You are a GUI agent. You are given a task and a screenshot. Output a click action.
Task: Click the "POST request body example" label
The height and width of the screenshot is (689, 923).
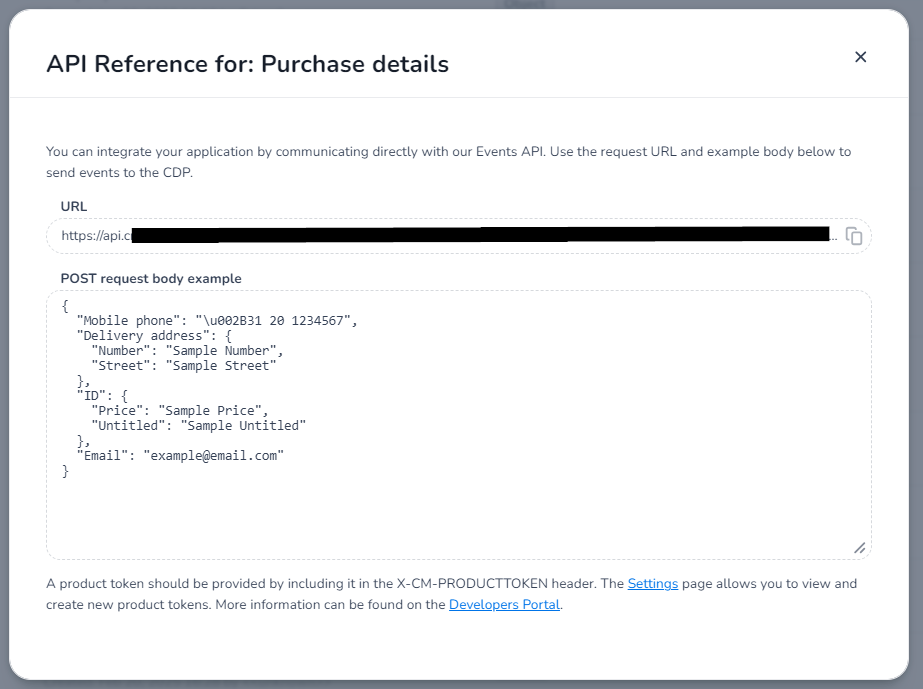coord(151,279)
